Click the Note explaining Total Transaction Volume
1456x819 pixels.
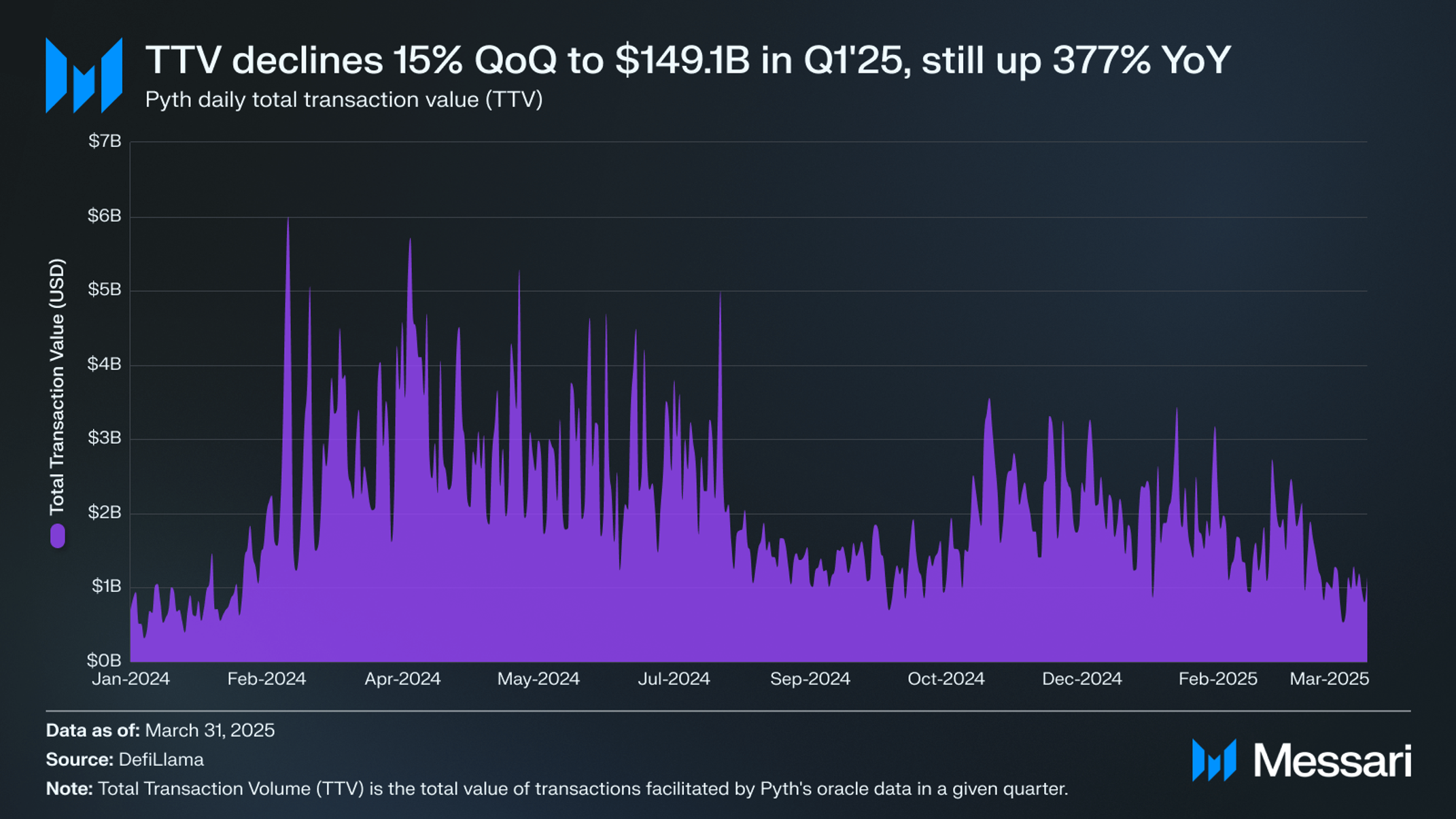tap(557, 788)
